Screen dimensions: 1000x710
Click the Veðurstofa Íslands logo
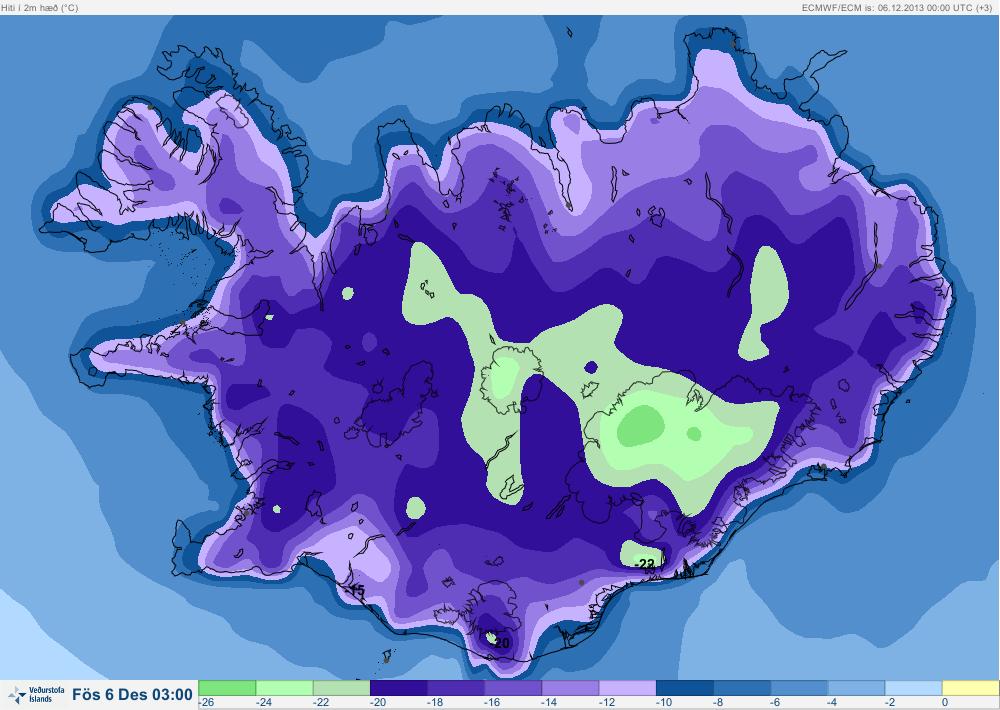click(x=36, y=695)
